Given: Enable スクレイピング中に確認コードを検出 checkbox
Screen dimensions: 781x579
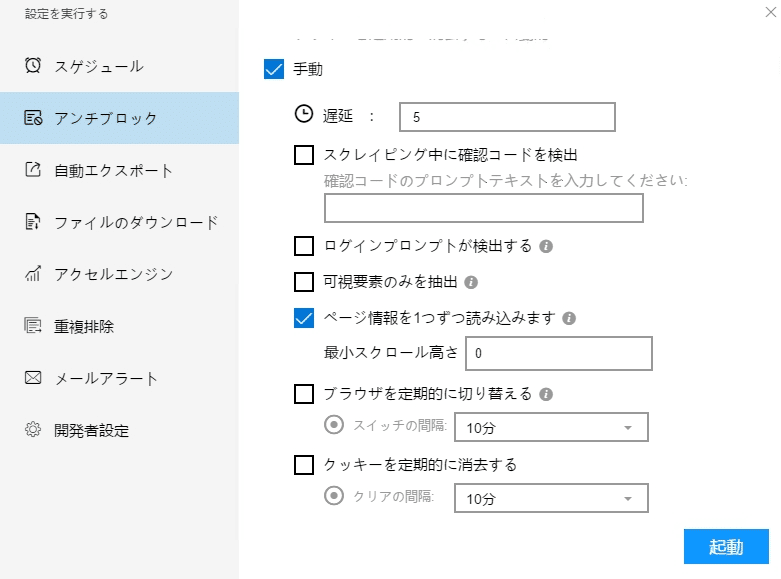Looking at the screenshot, I should pos(304,155).
